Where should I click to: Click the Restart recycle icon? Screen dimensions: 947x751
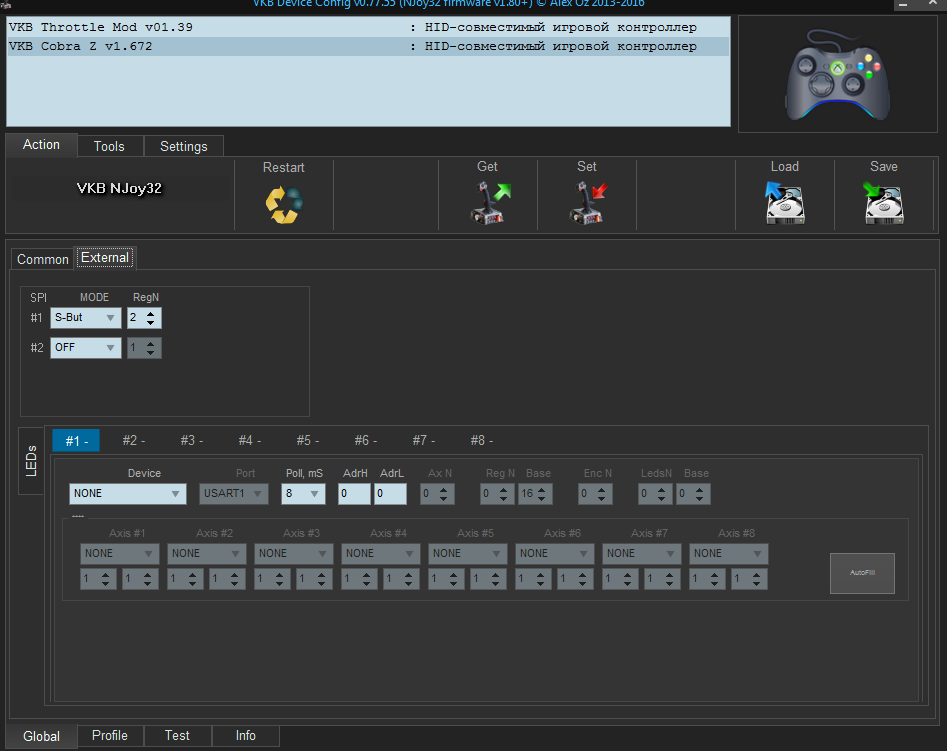tap(284, 205)
